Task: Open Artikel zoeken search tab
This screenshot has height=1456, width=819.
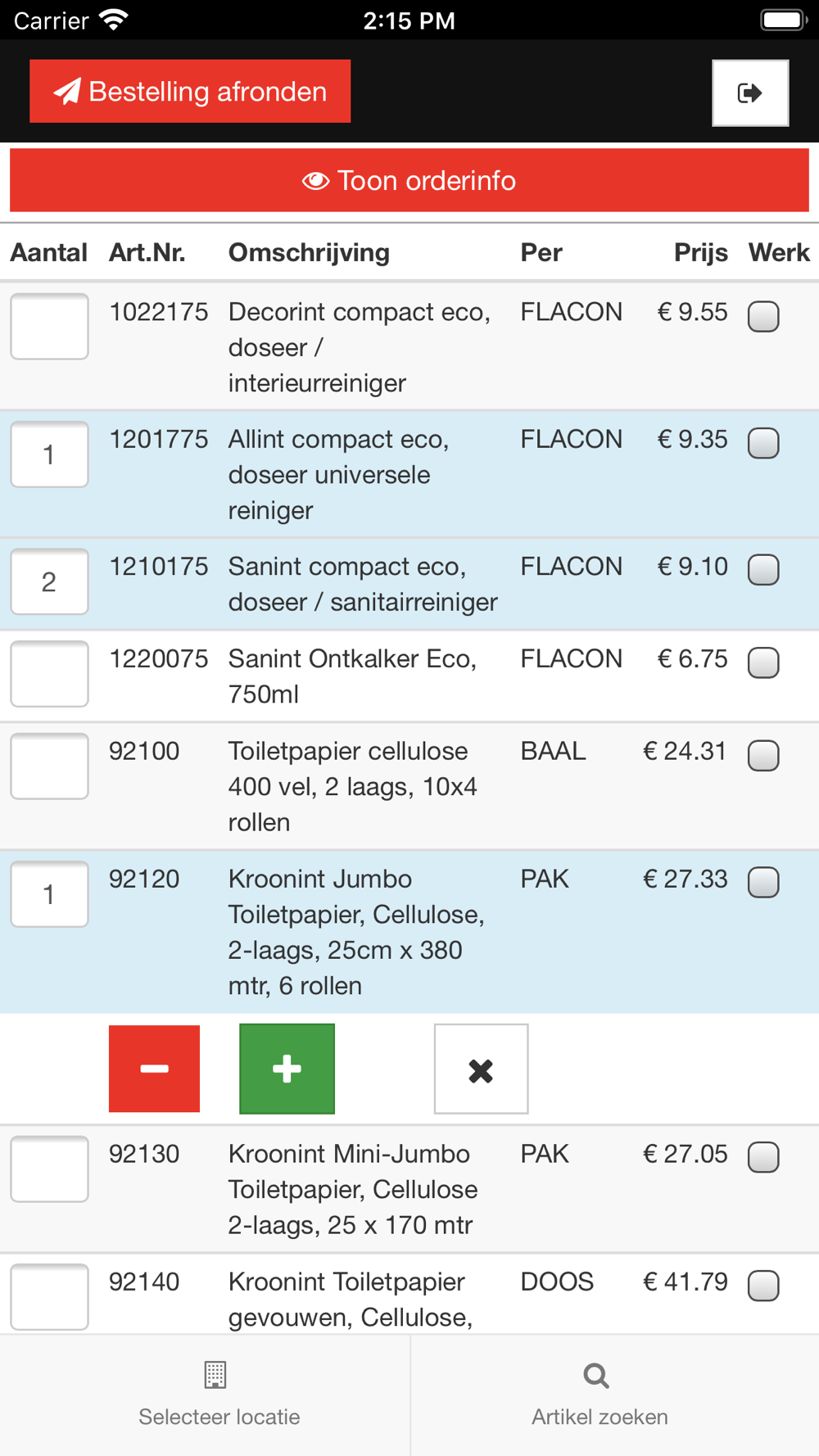Action: point(599,1395)
